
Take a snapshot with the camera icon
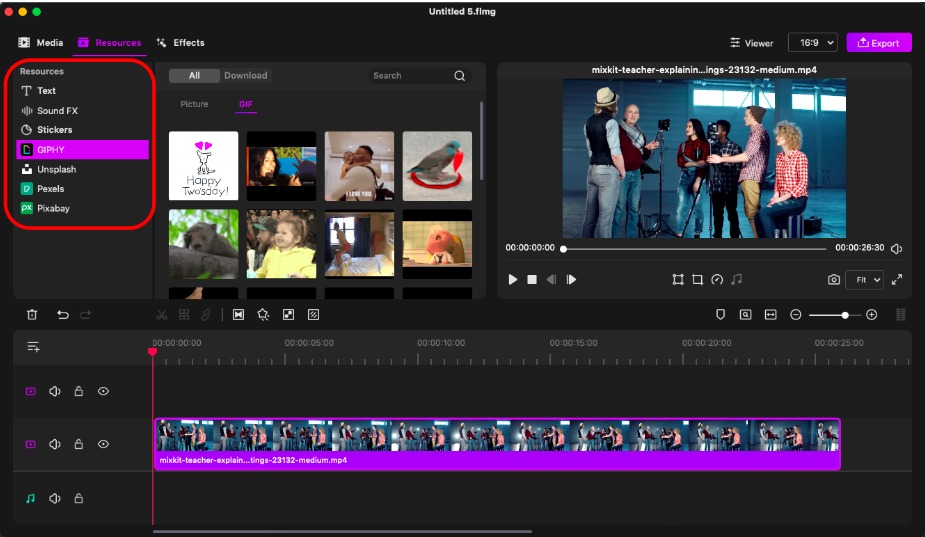click(x=833, y=280)
